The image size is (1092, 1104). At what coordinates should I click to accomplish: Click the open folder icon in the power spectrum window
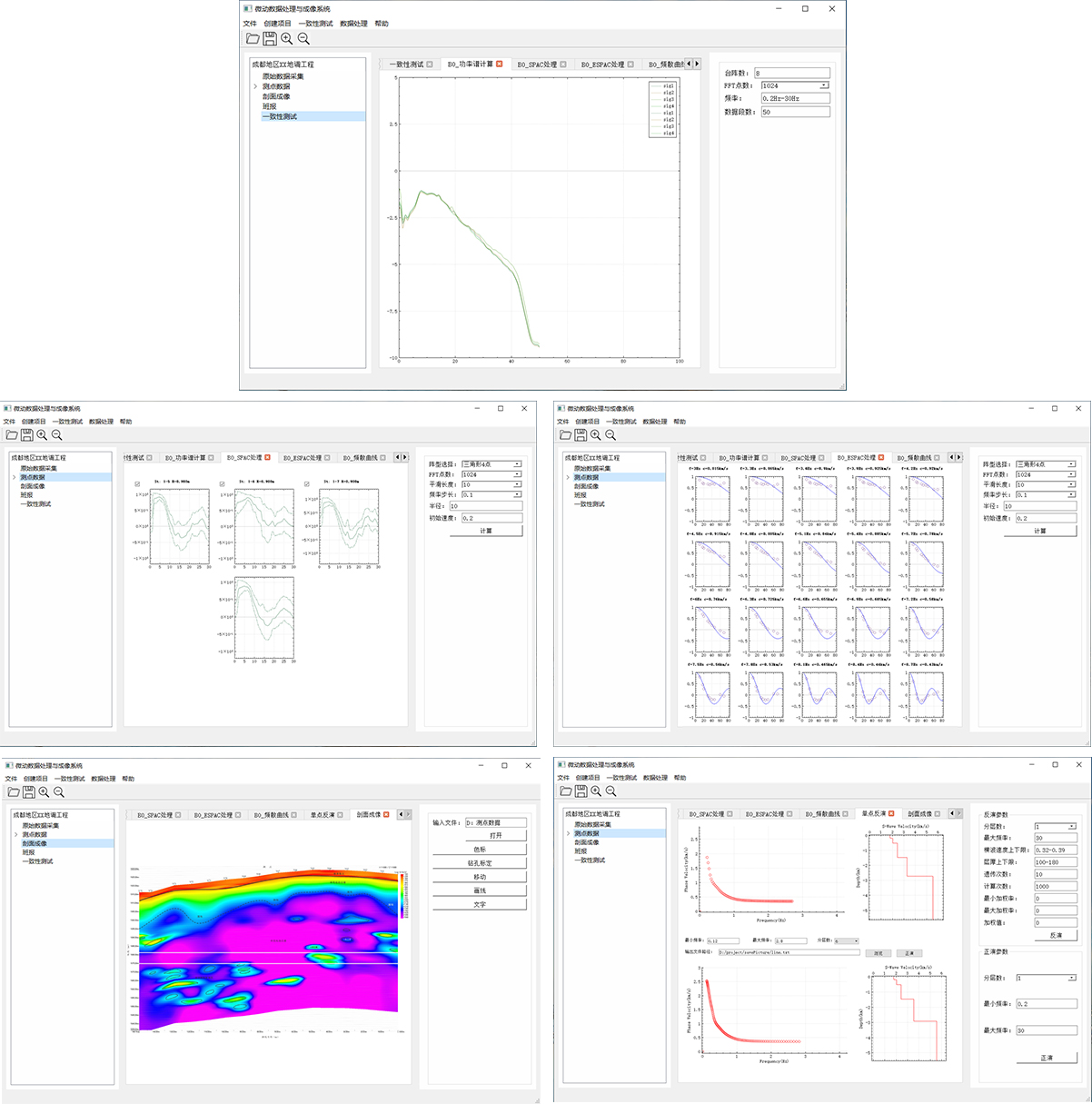tap(253, 39)
